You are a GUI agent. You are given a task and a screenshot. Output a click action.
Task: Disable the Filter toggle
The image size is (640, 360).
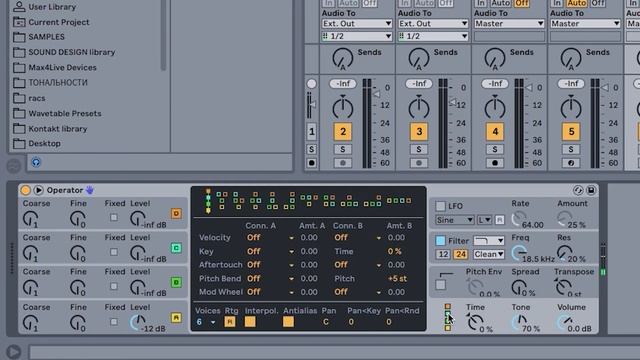[x=440, y=240]
